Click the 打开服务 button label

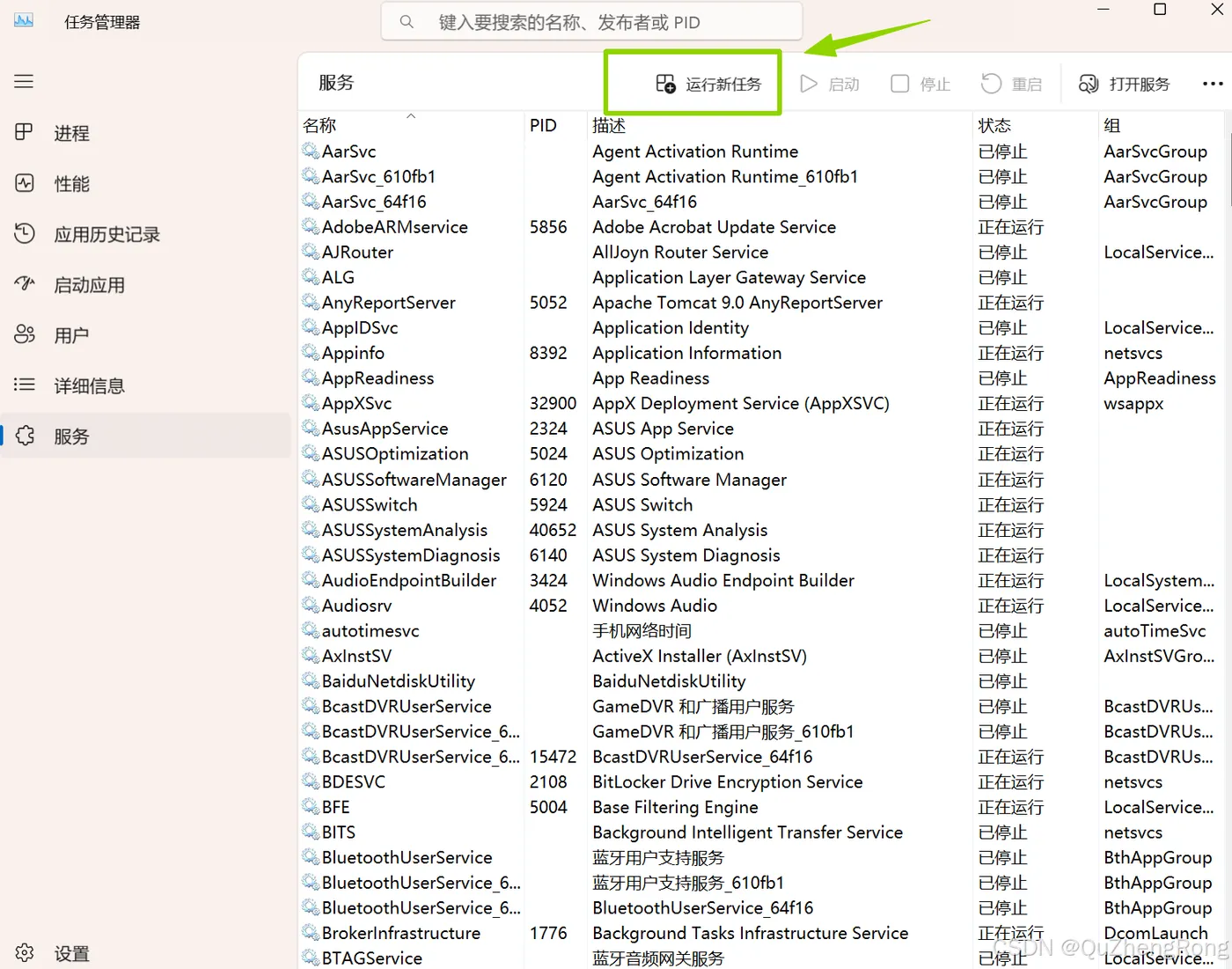coord(1140,84)
